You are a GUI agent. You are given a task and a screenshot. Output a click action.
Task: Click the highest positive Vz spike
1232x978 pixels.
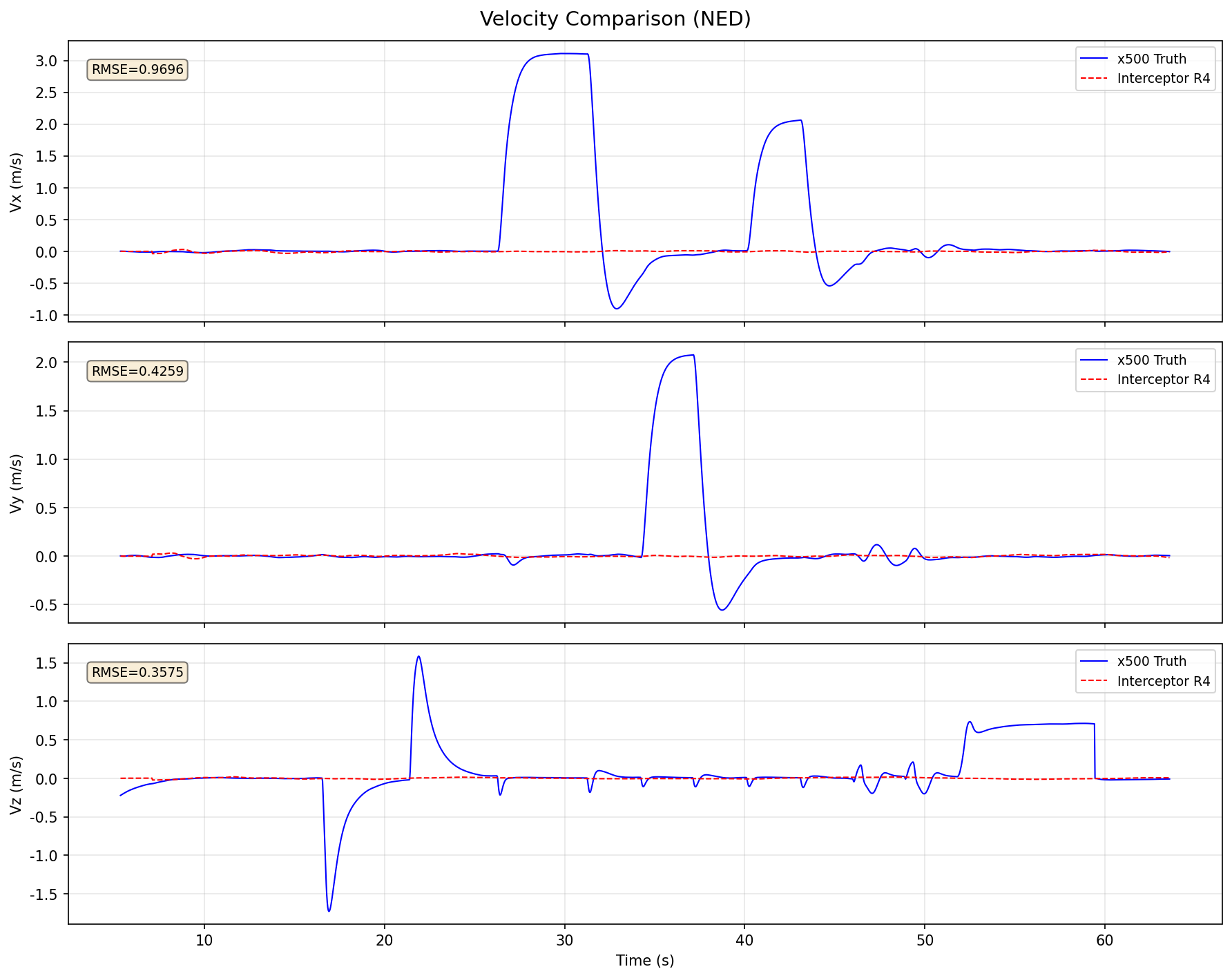click(x=418, y=657)
